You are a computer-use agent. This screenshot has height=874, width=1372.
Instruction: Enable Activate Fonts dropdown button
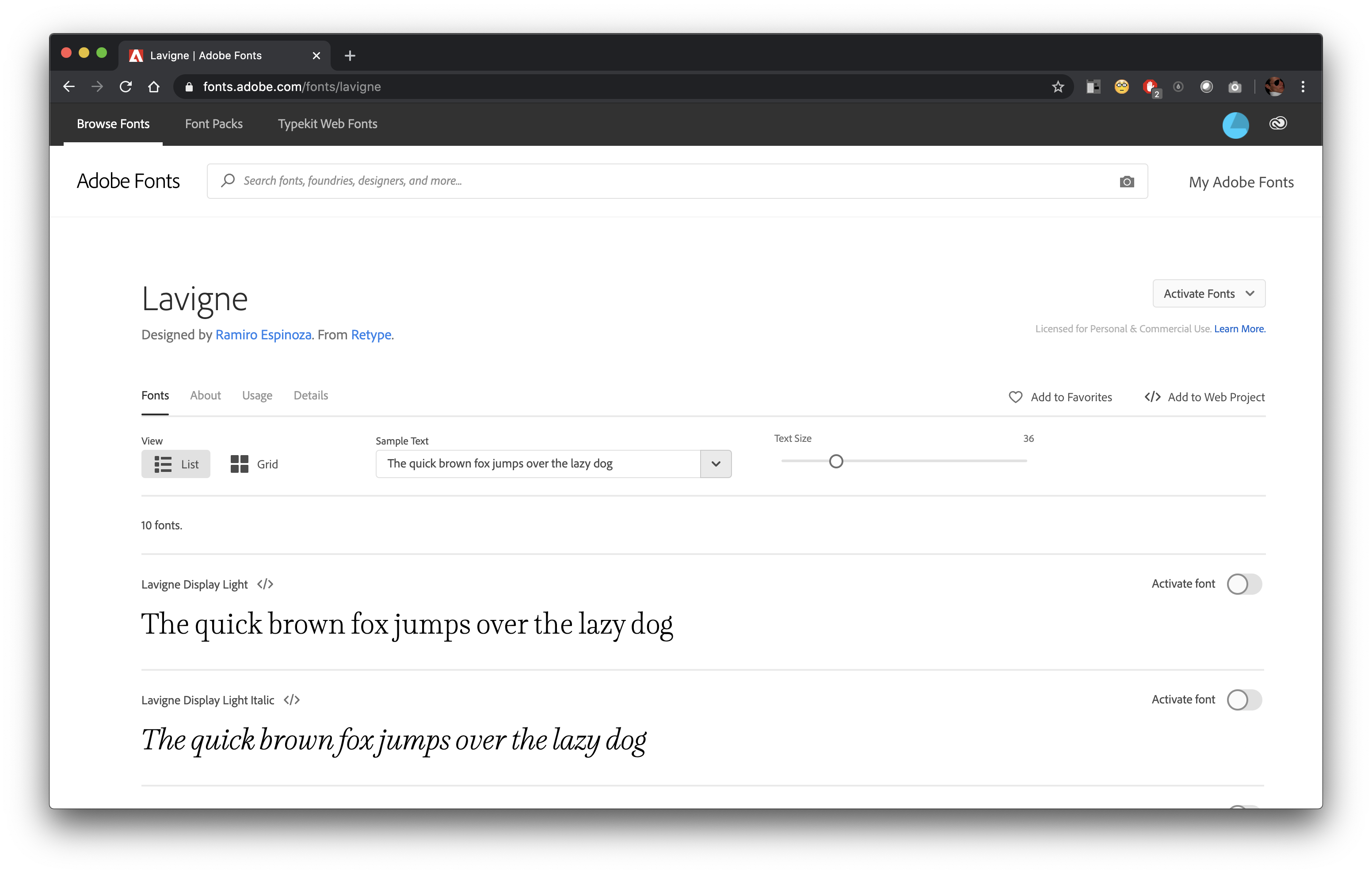[x=1208, y=293]
